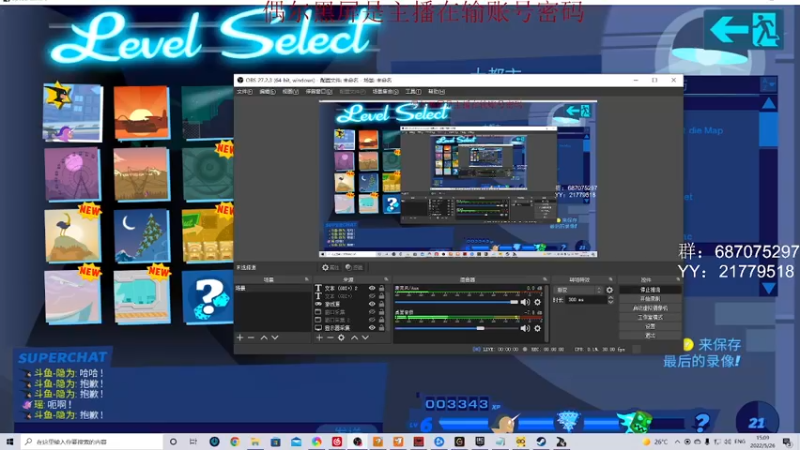Toggle visibility of first window capture source
This screenshot has height=450, width=800.
coord(372,312)
